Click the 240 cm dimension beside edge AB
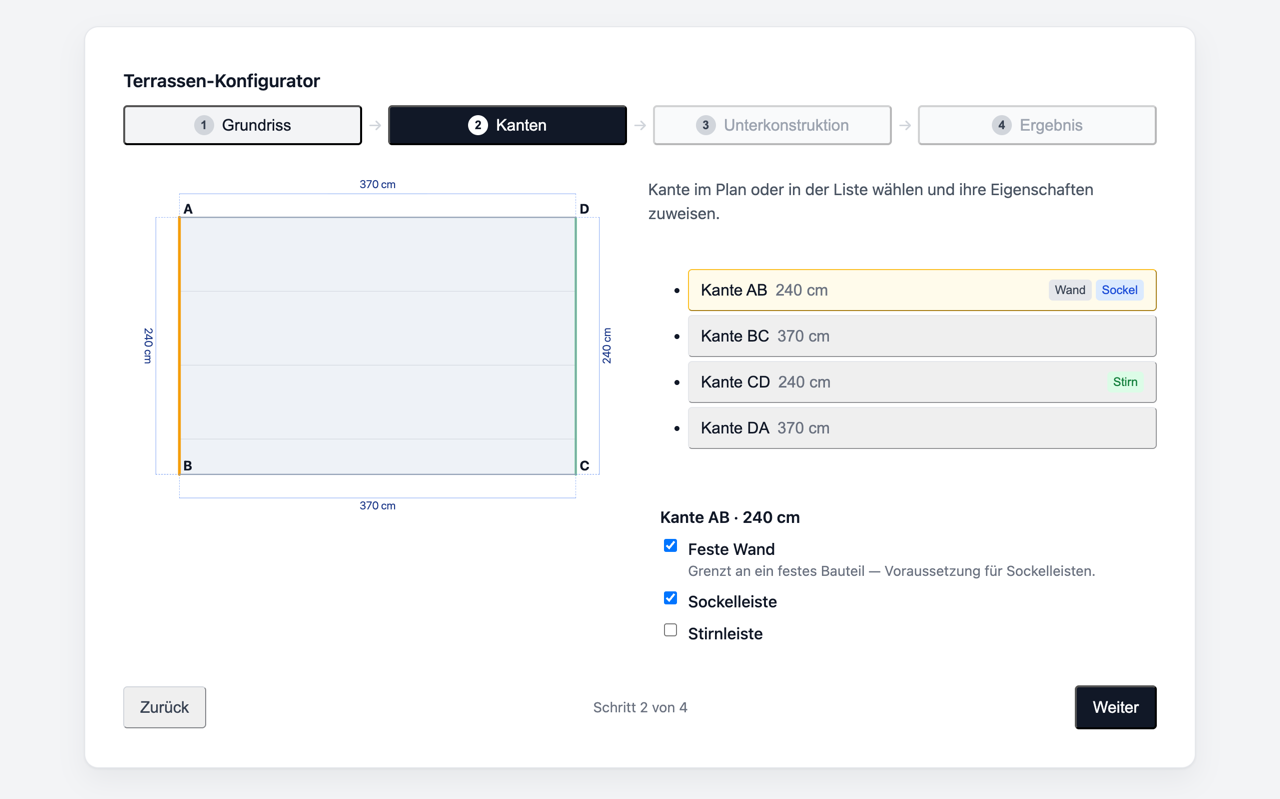The height and width of the screenshot is (799, 1280). coord(148,346)
